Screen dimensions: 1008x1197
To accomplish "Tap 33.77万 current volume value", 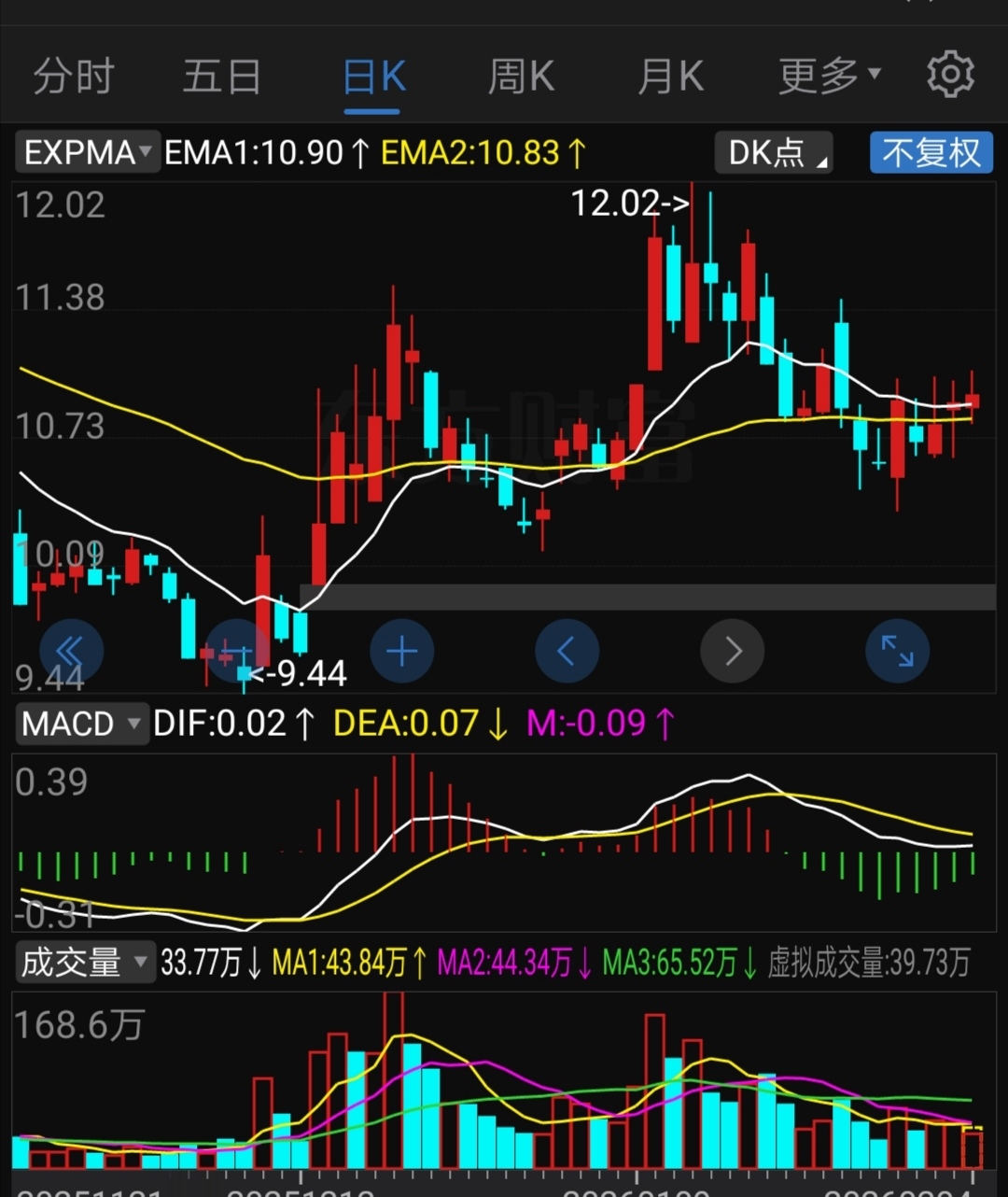I will pos(212,962).
